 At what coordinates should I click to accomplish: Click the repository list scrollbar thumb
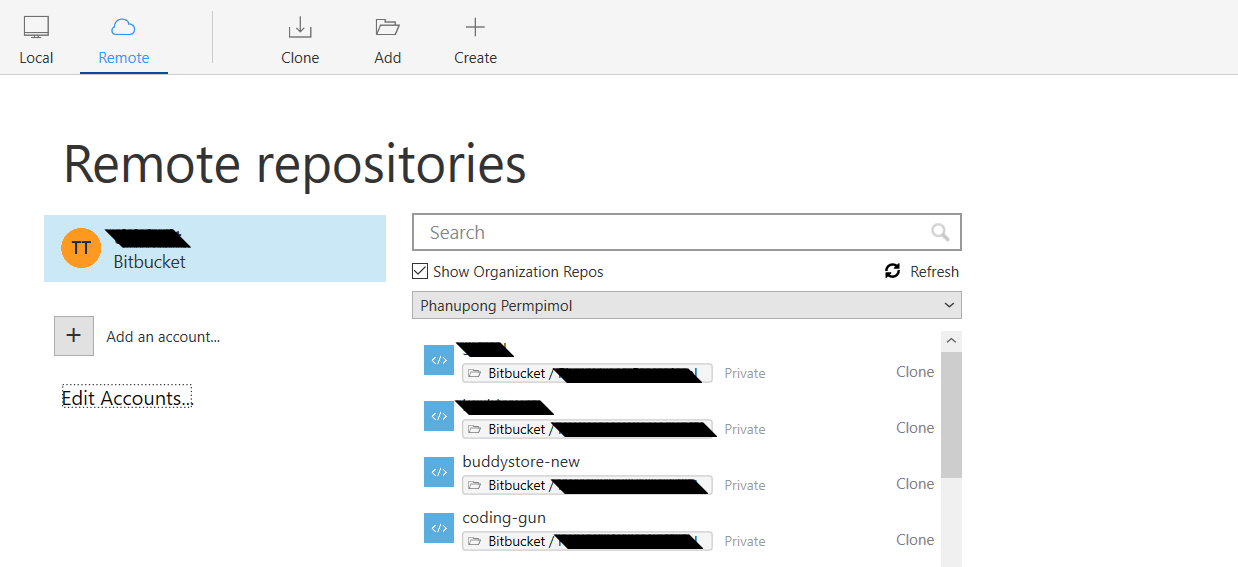tap(951, 414)
